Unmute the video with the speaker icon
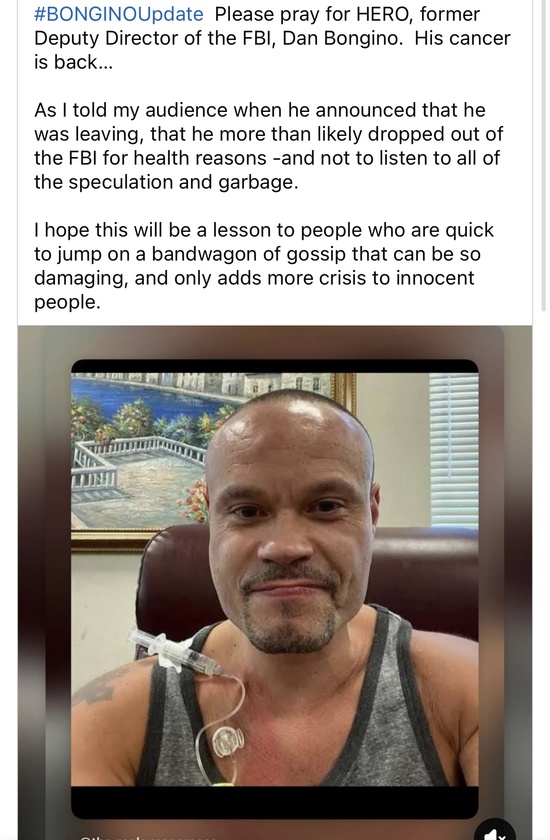 495,832
